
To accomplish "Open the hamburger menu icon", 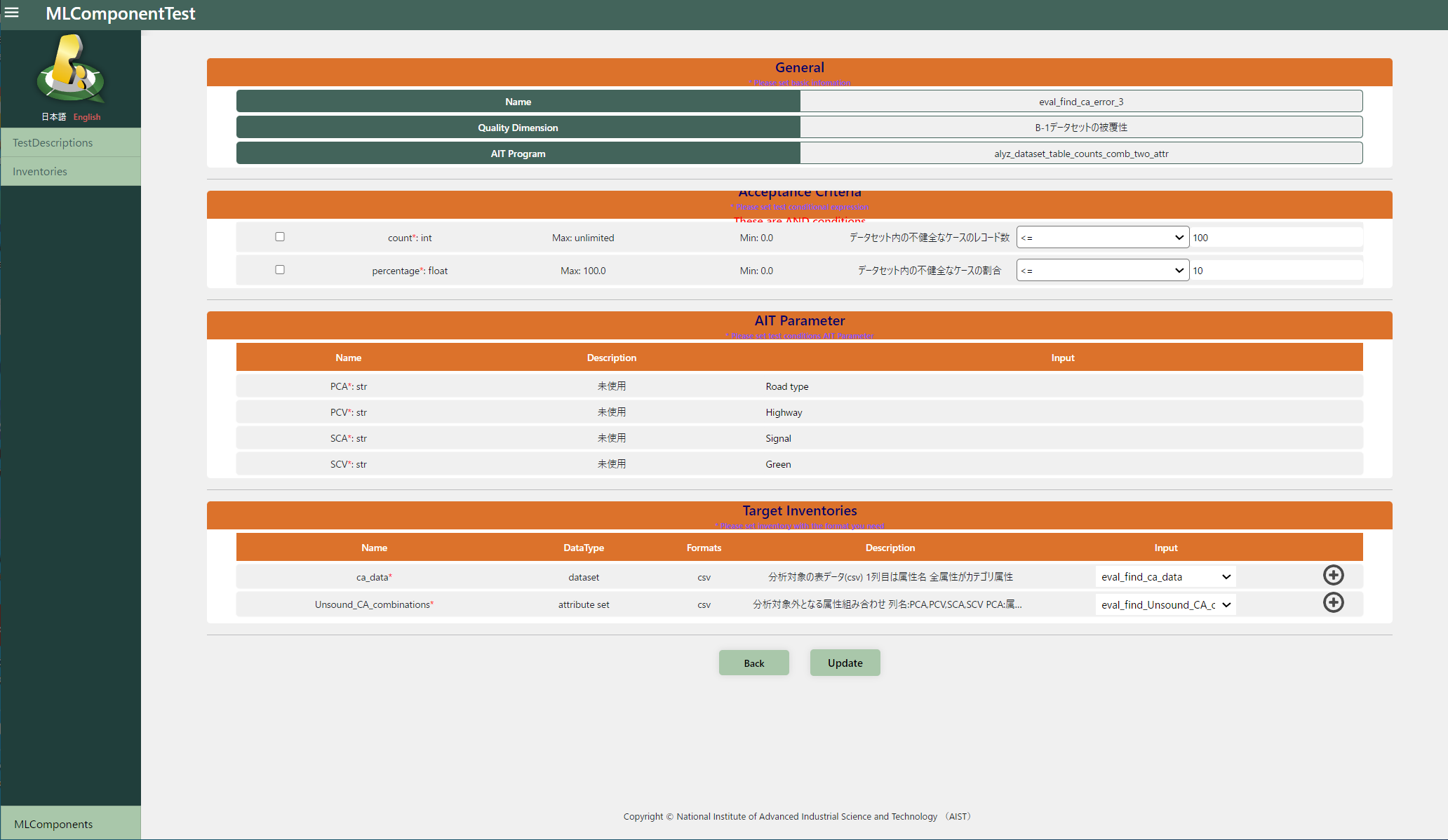I will click(12, 13).
